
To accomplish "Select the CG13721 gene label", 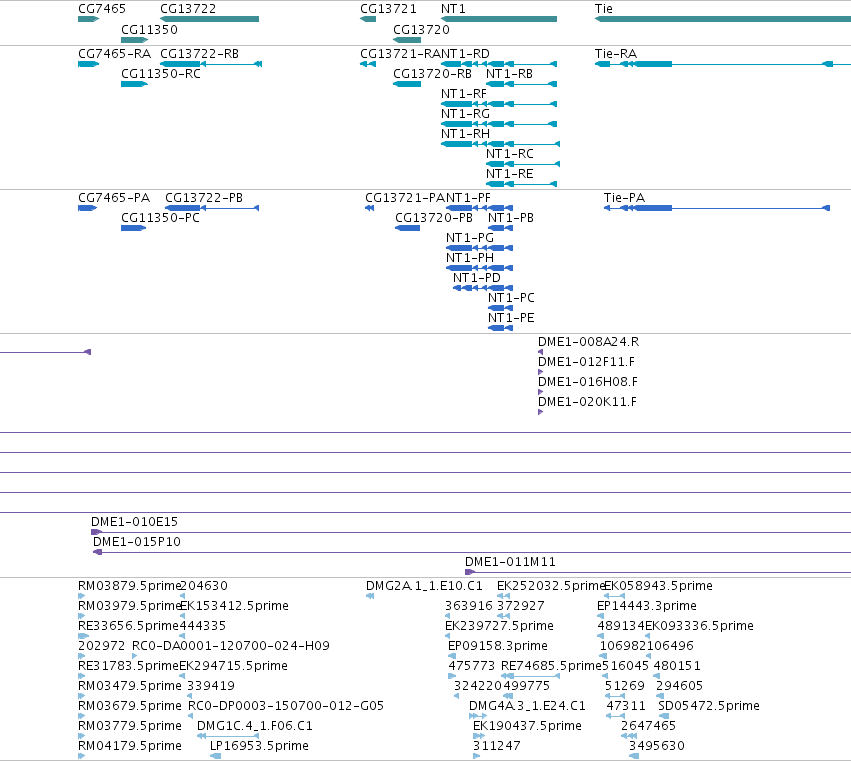I will (x=388, y=9).
